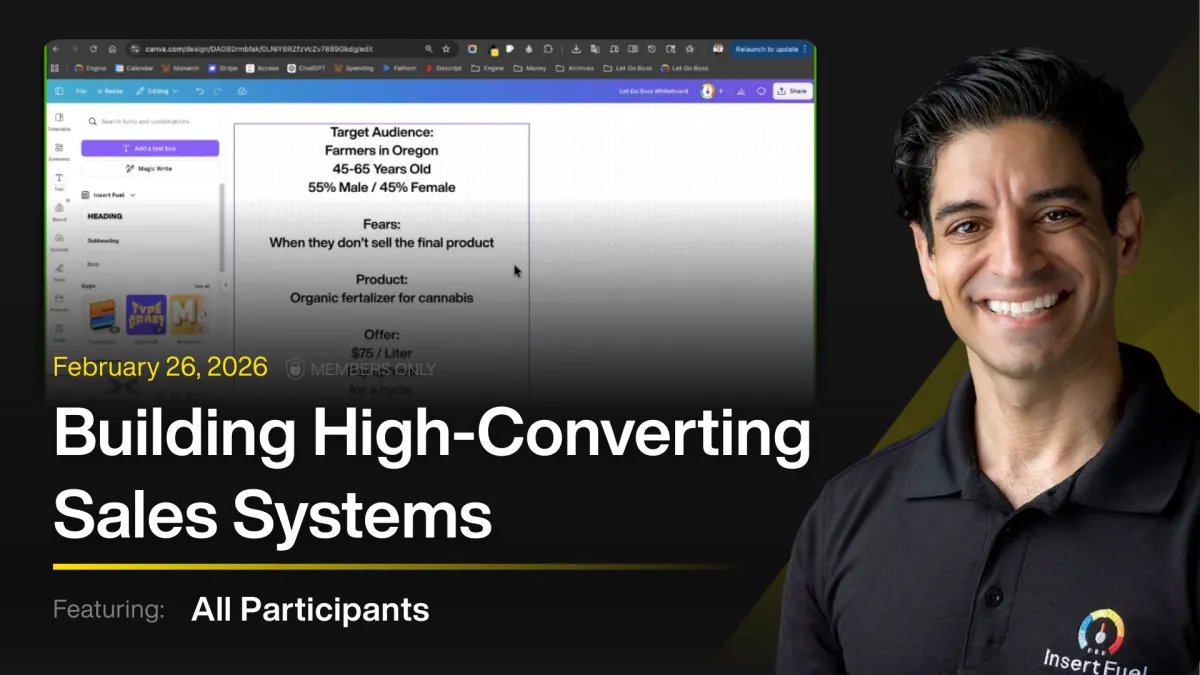Open the Resize menu
Viewport: 1200px width, 675px height.
pyautogui.click(x=112, y=91)
